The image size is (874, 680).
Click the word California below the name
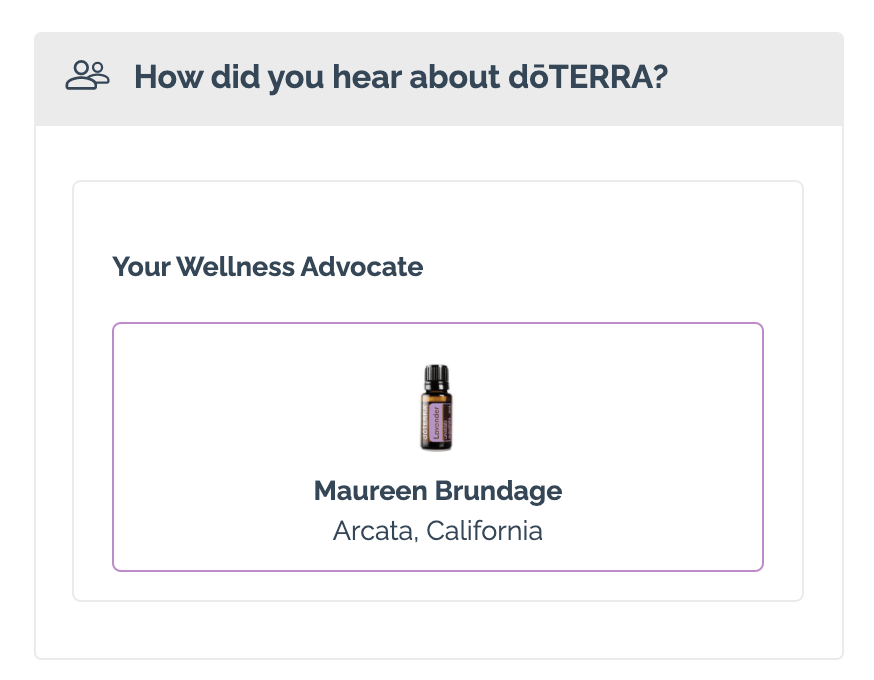[484, 531]
